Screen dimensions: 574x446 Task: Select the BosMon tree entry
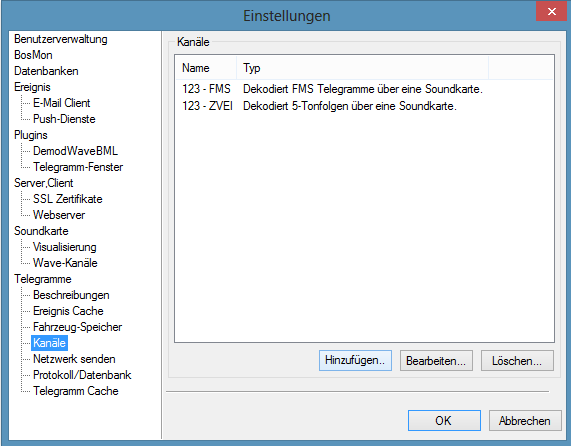pos(33,55)
